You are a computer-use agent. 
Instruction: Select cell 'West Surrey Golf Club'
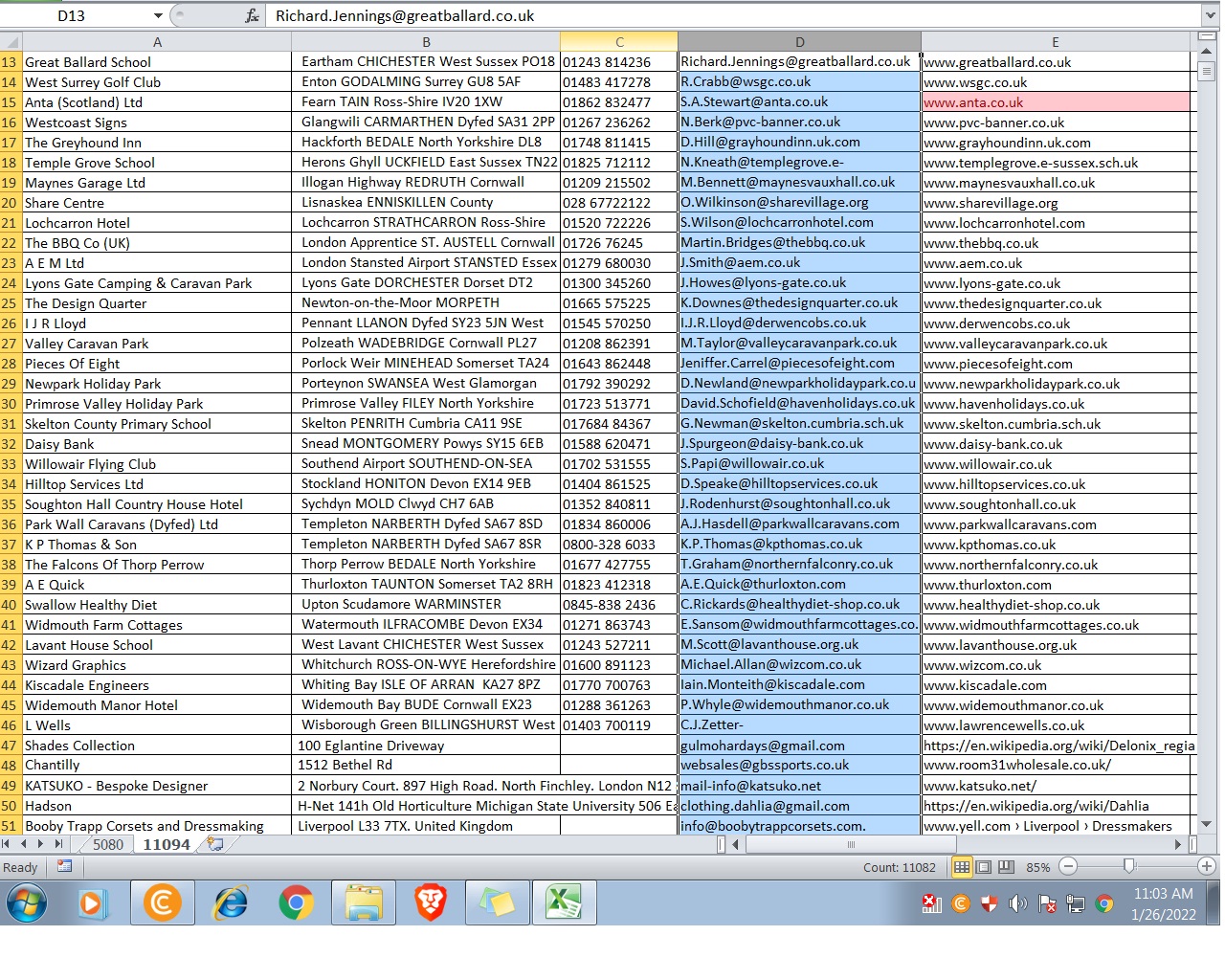157,81
